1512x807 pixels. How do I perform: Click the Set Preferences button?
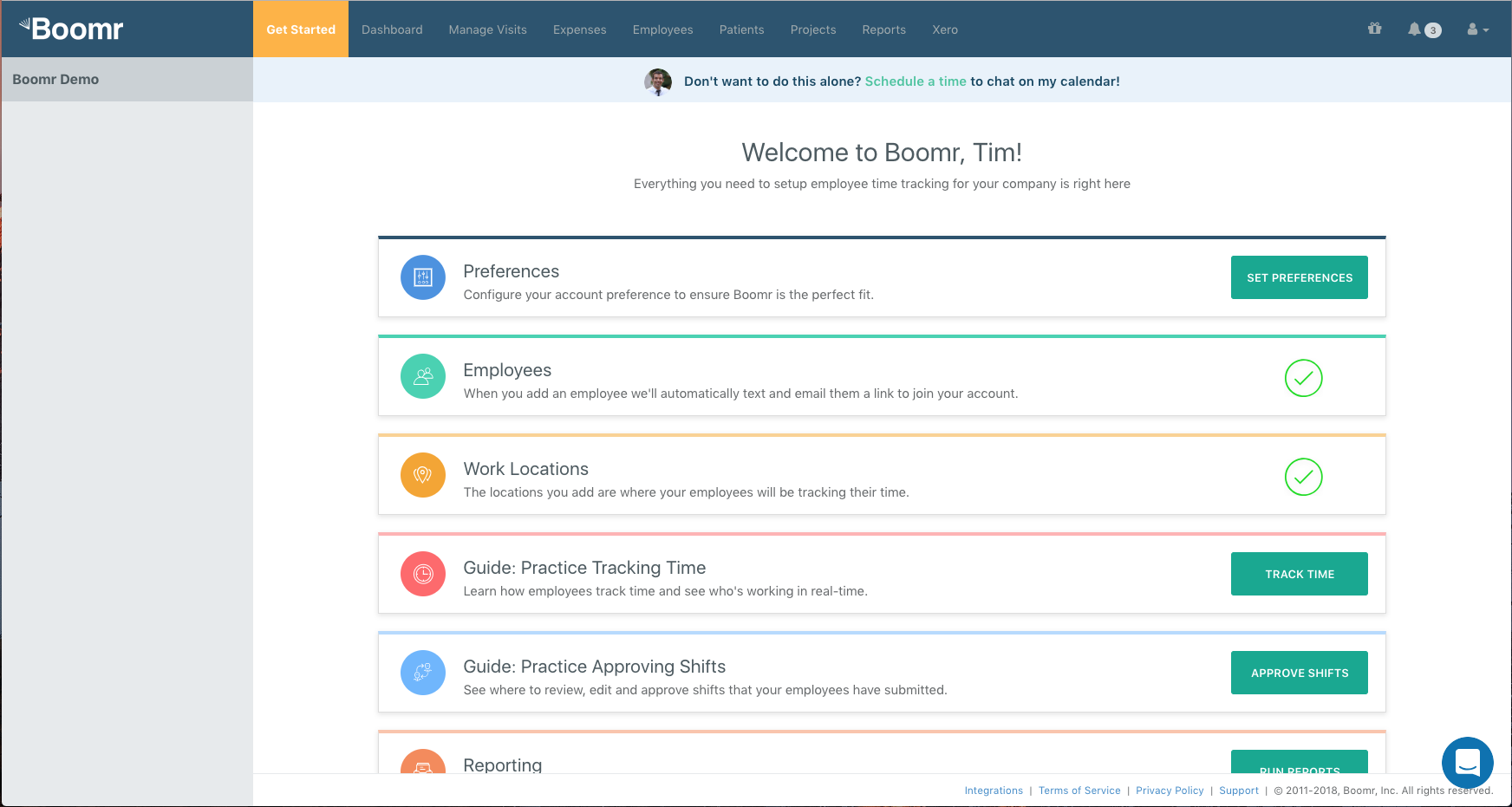coord(1300,277)
